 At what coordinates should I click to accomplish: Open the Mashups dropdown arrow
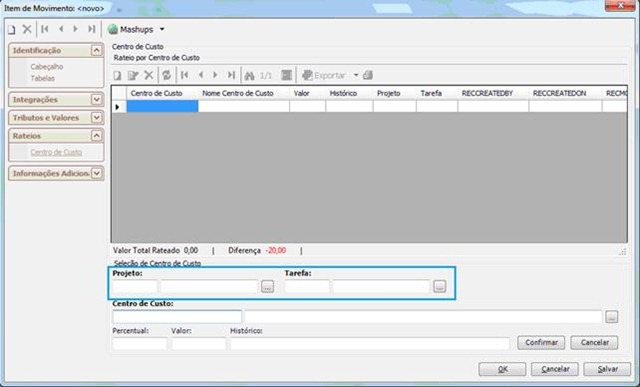162,29
